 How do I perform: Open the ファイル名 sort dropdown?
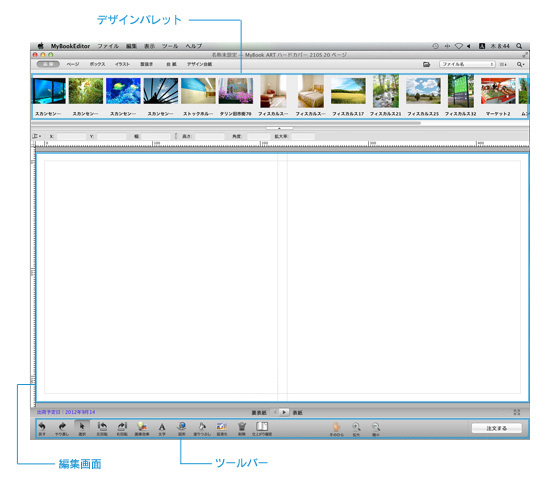(467, 64)
